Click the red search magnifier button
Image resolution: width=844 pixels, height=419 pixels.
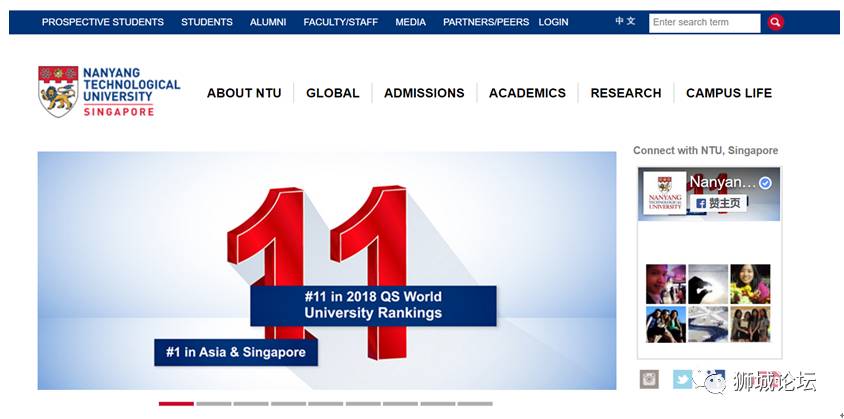pyautogui.click(x=776, y=22)
